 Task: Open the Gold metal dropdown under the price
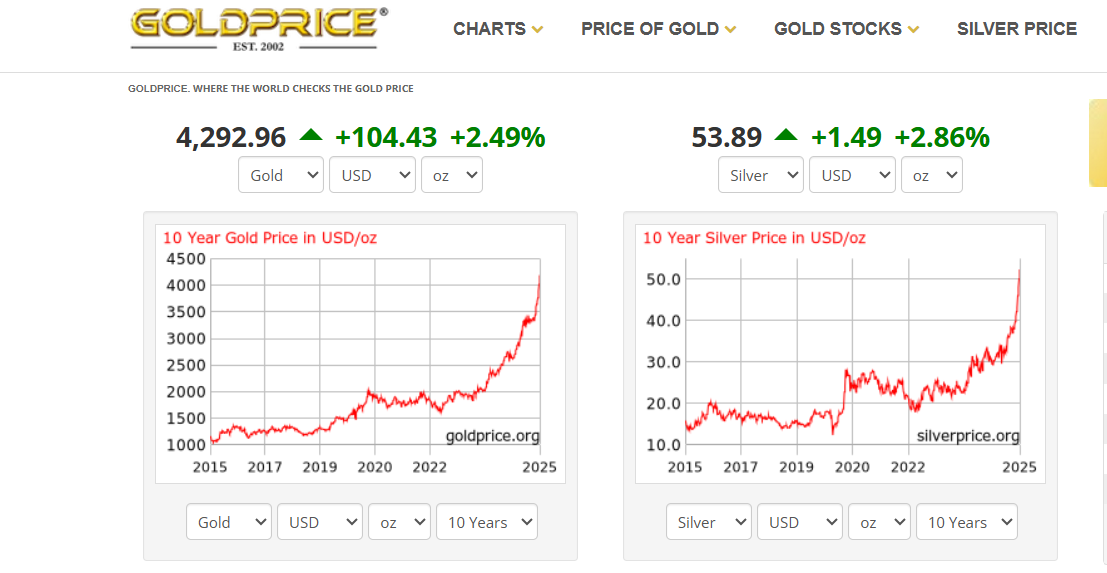281,175
